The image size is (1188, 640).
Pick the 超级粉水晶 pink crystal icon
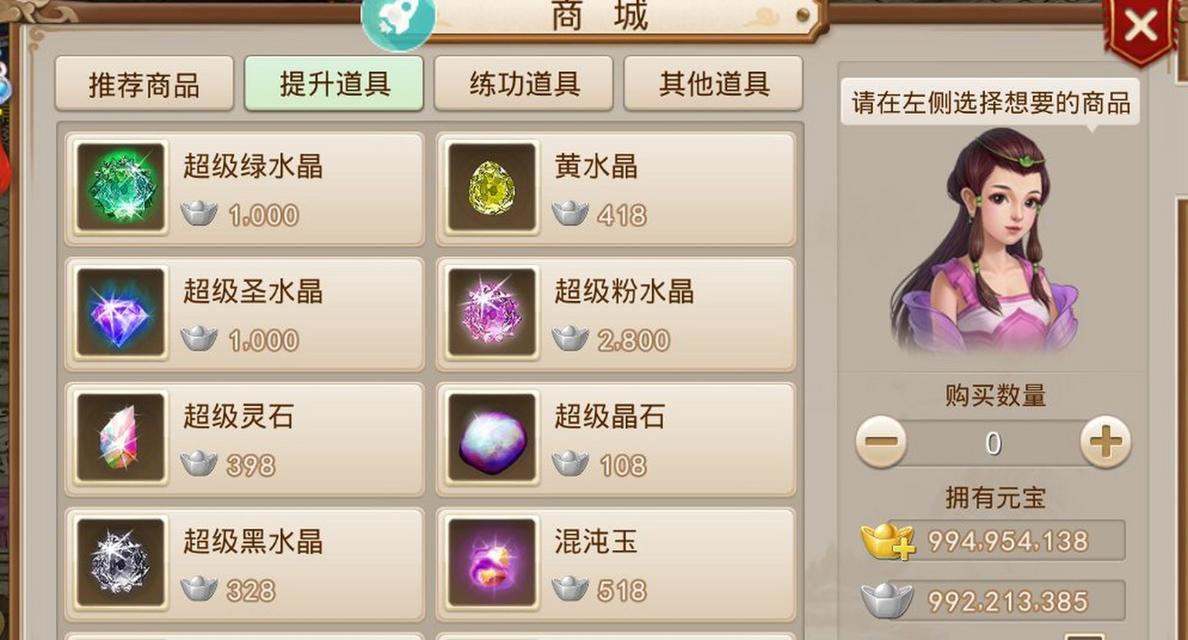(492, 312)
